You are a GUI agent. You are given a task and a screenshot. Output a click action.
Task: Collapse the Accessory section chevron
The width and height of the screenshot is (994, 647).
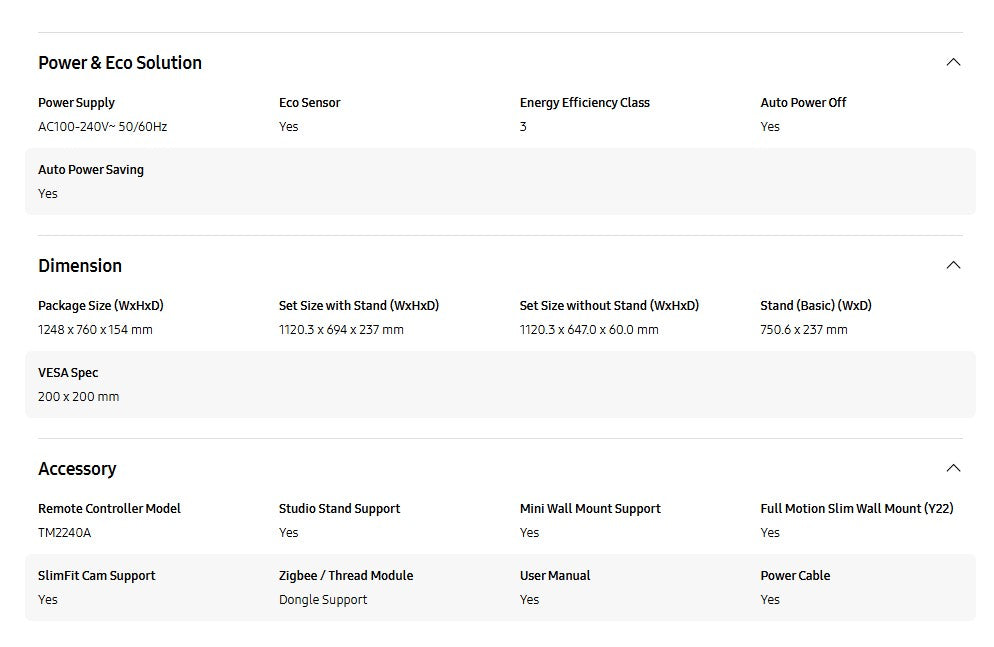[953, 468]
